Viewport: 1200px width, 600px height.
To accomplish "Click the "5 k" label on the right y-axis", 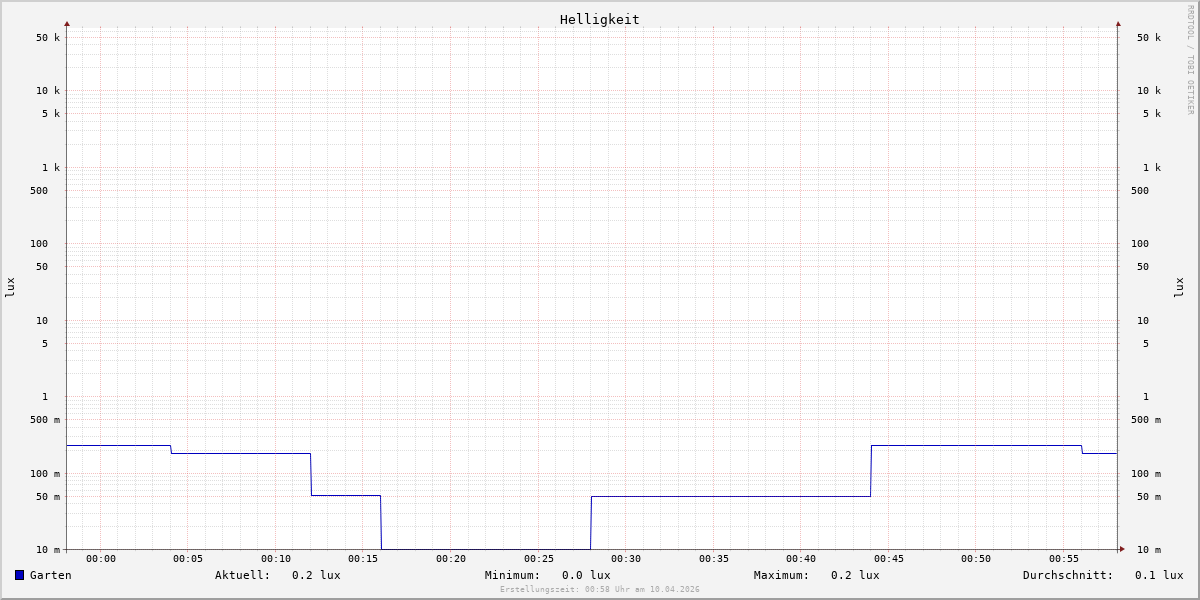I will tap(1152, 114).
